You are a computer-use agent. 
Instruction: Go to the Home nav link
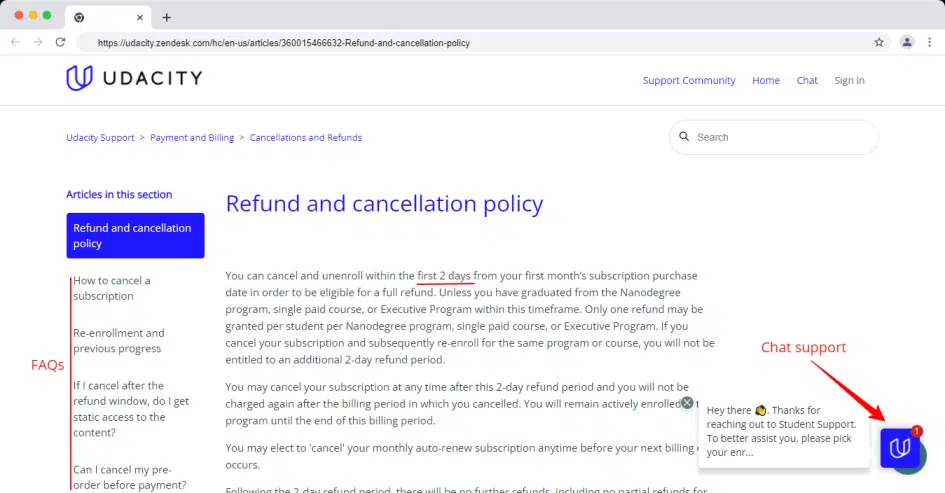pyautogui.click(x=766, y=80)
